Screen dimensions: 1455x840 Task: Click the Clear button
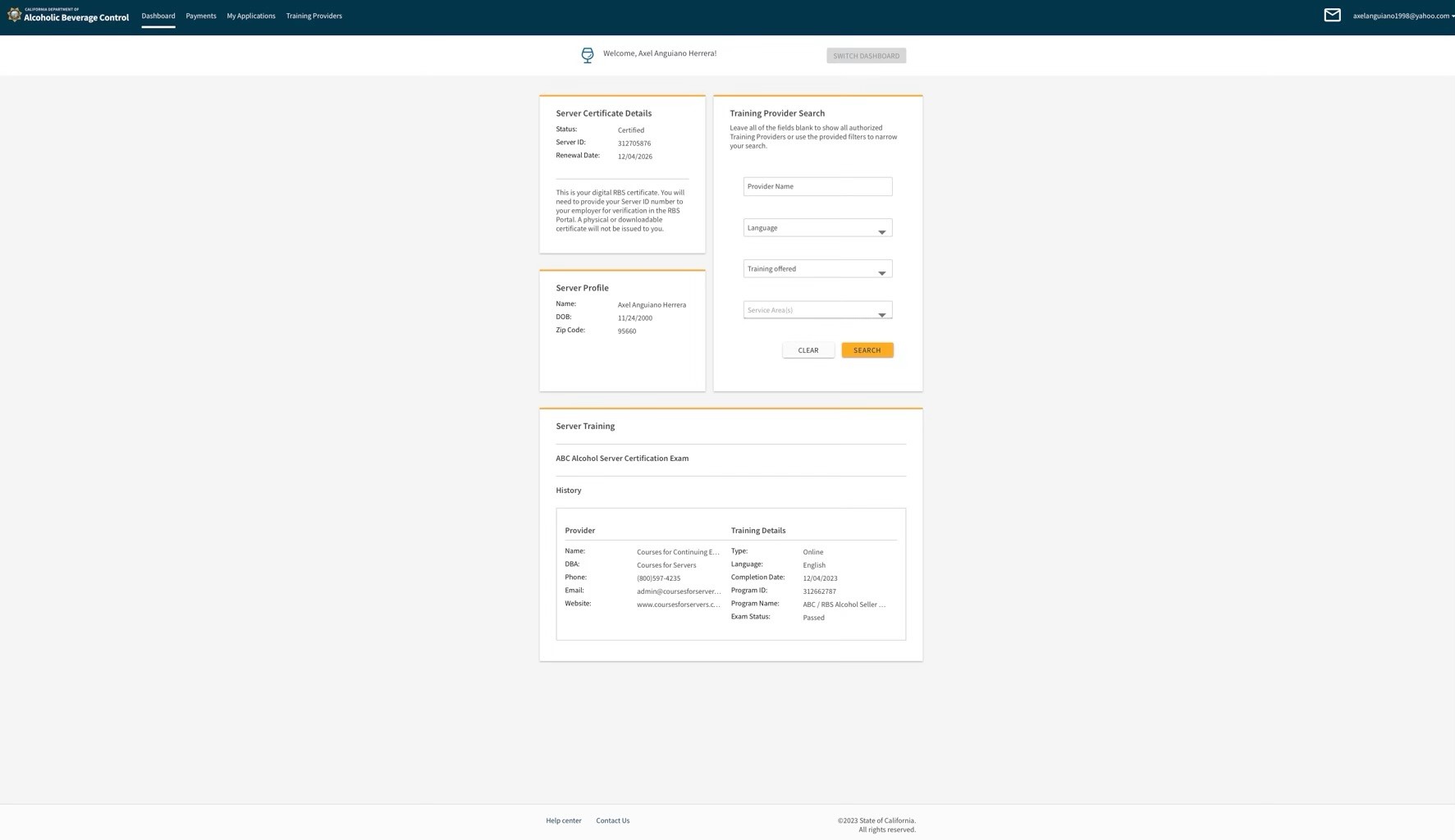(808, 350)
